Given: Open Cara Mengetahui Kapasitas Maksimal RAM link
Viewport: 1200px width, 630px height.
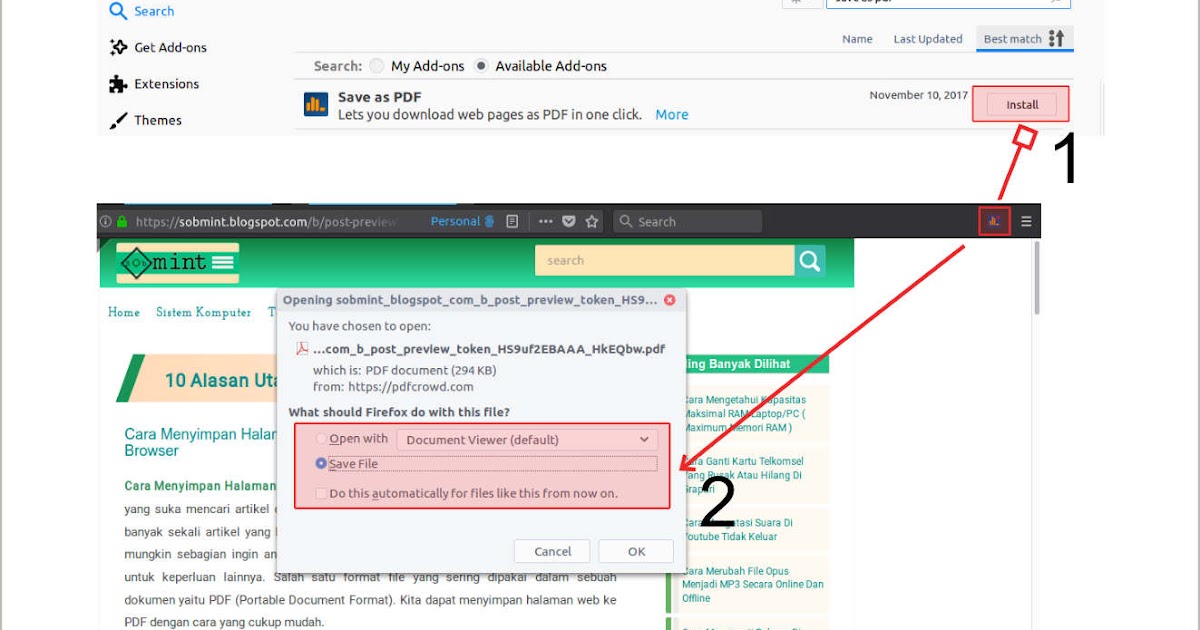Looking at the screenshot, I should pos(744,414).
